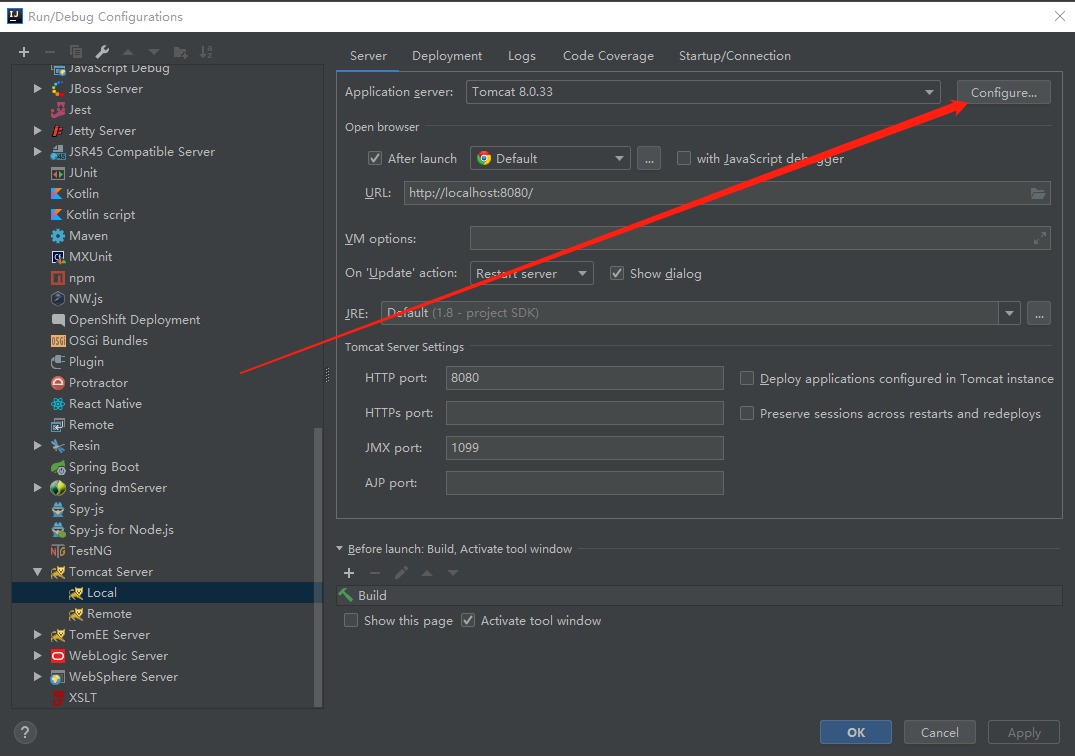Image resolution: width=1075 pixels, height=756 pixels.
Task: Click the Remove Configuration minus icon
Action: [x=49, y=52]
